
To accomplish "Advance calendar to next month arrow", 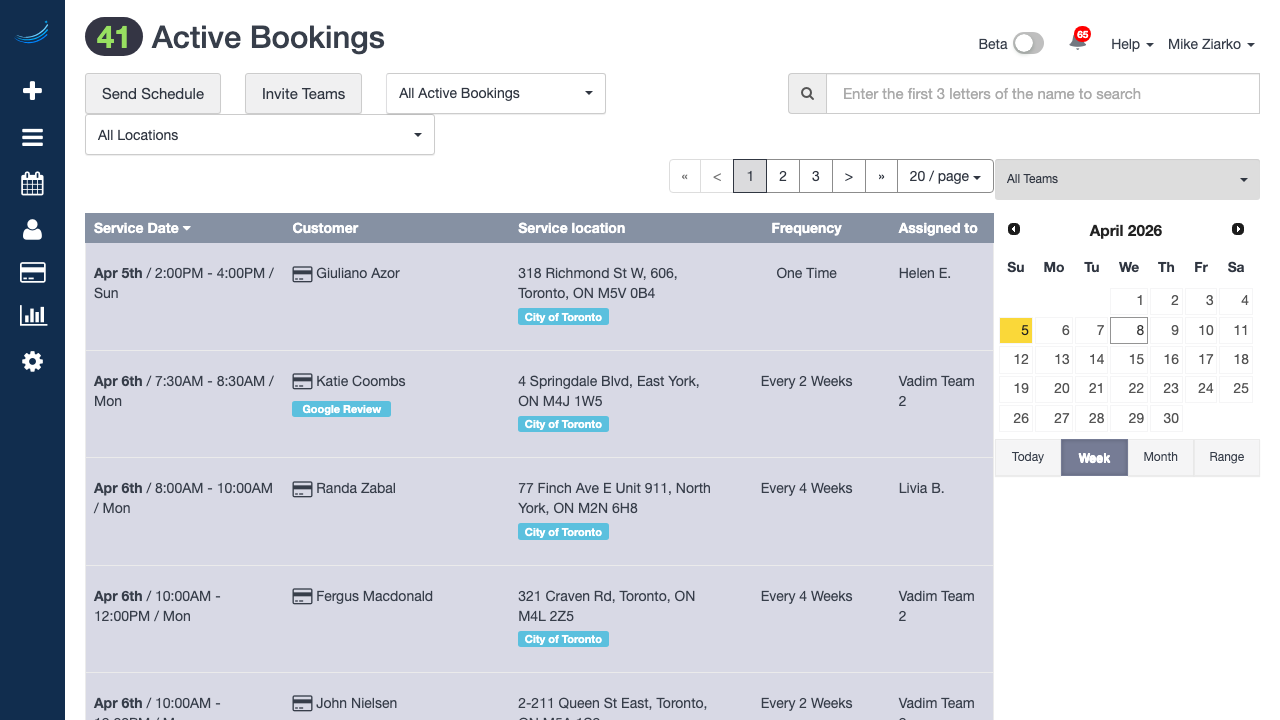I will coord(1238,230).
